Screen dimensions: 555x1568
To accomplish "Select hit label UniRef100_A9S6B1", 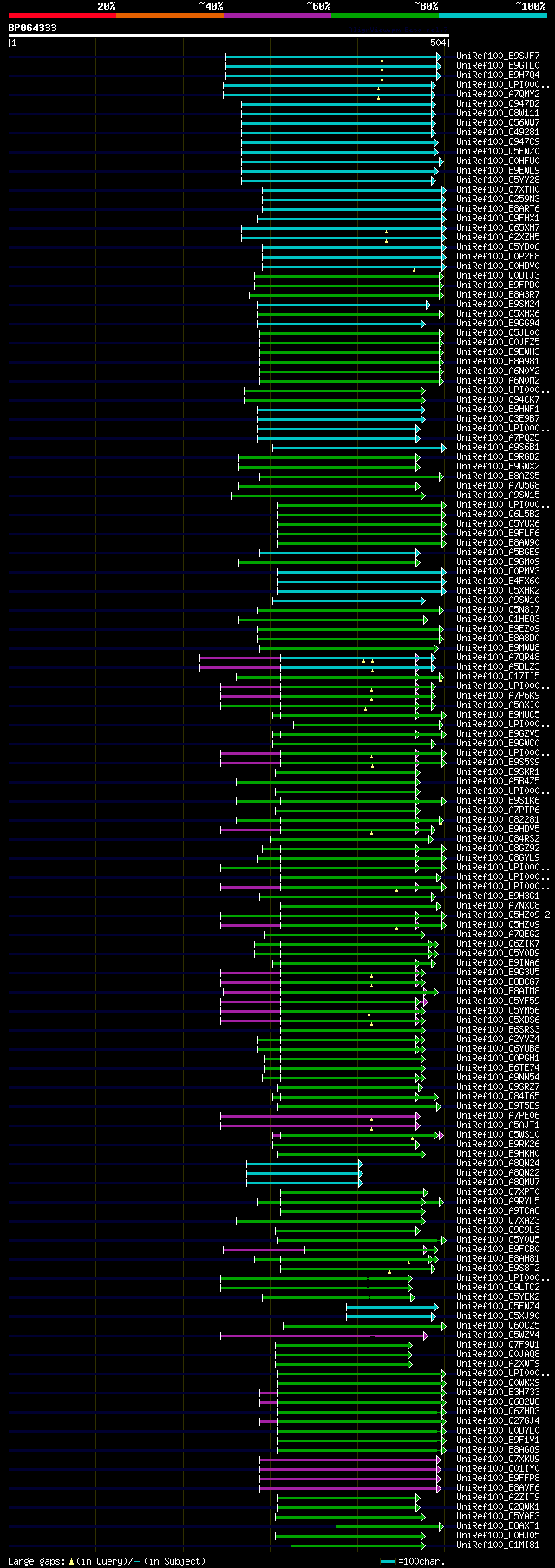I will pyautogui.click(x=498, y=448).
